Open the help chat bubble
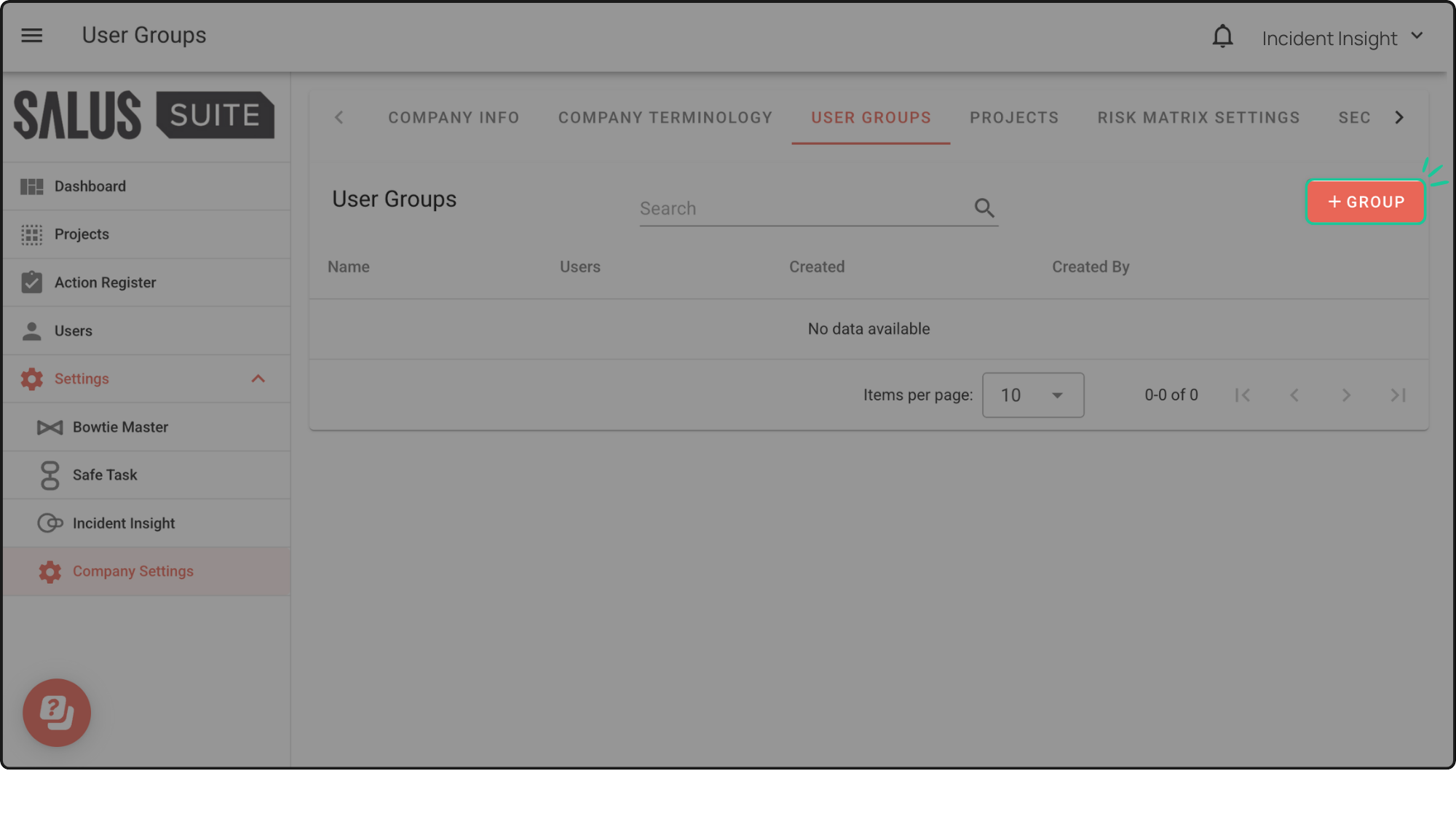 pyautogui.click(x=57, y=713)
